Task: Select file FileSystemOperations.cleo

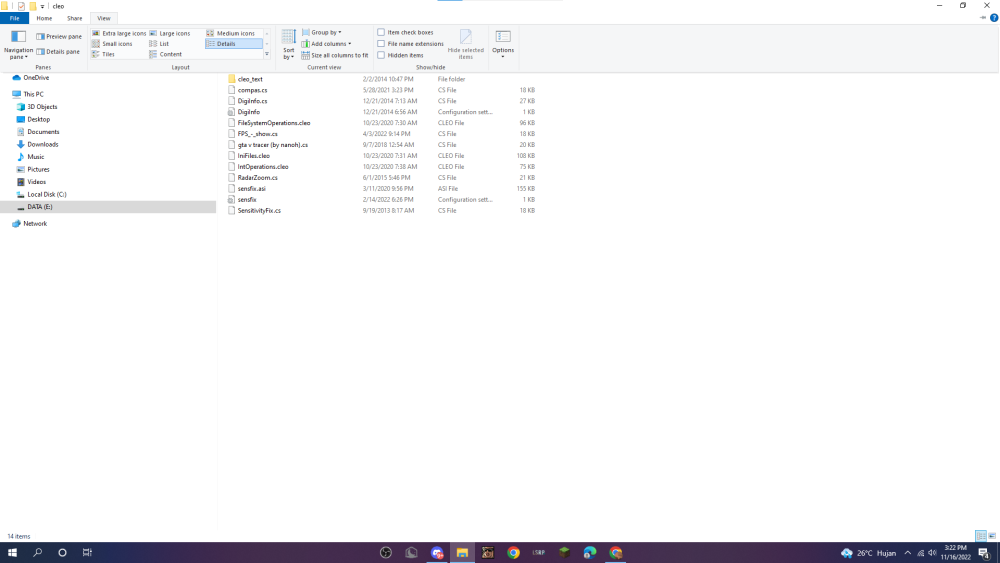Action: (274, 123)
